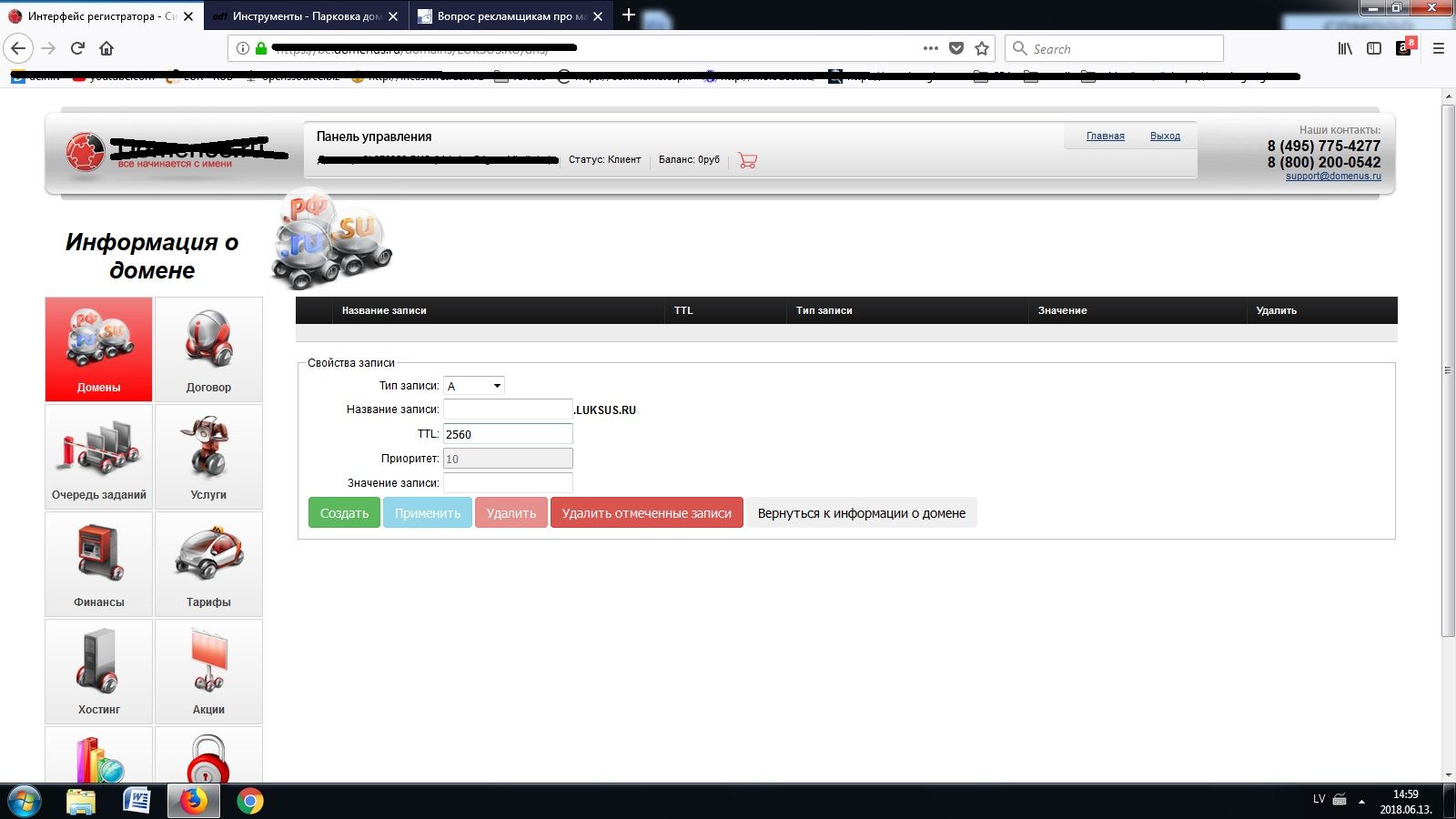Open the Домены section icon
Screen dimensions: 1456x819
98,349
